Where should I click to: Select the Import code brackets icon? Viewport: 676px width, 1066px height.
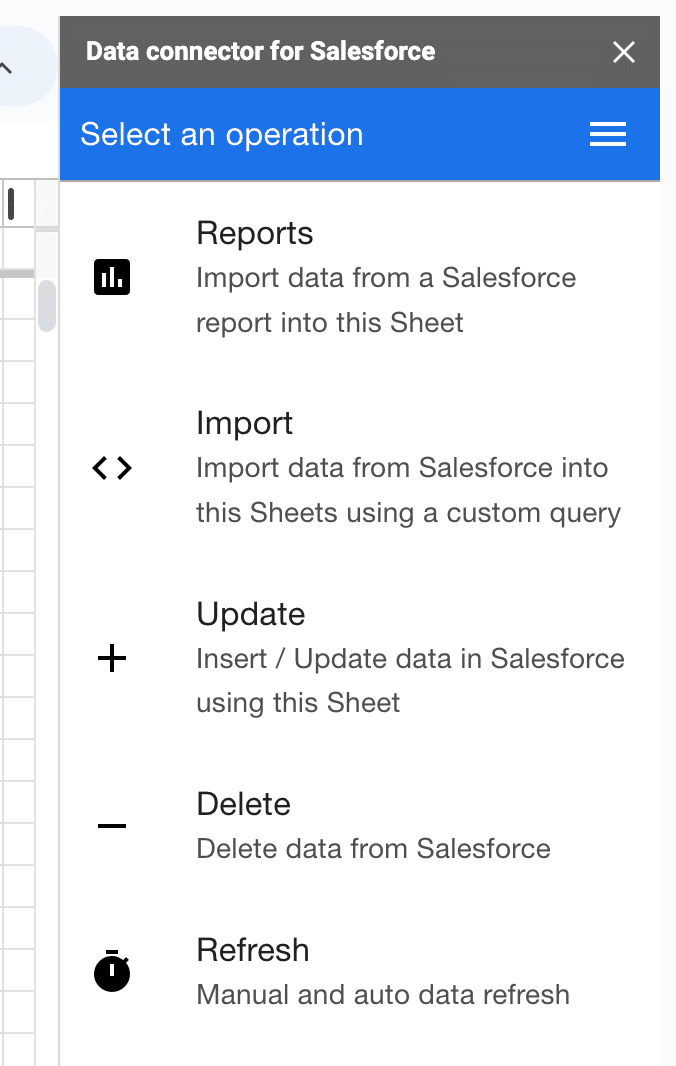pos(112,468)
